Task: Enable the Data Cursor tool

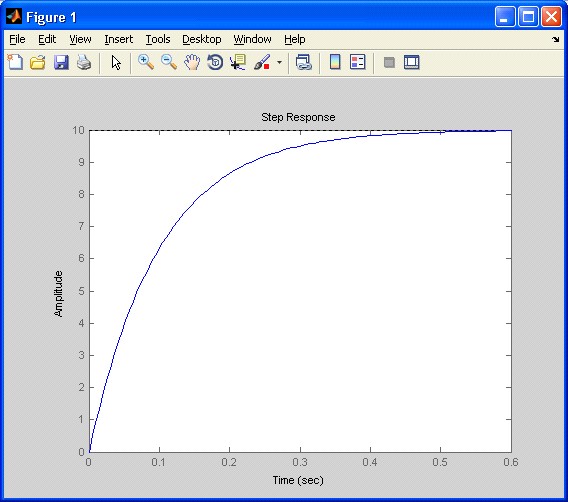Action: coord(238,62)
